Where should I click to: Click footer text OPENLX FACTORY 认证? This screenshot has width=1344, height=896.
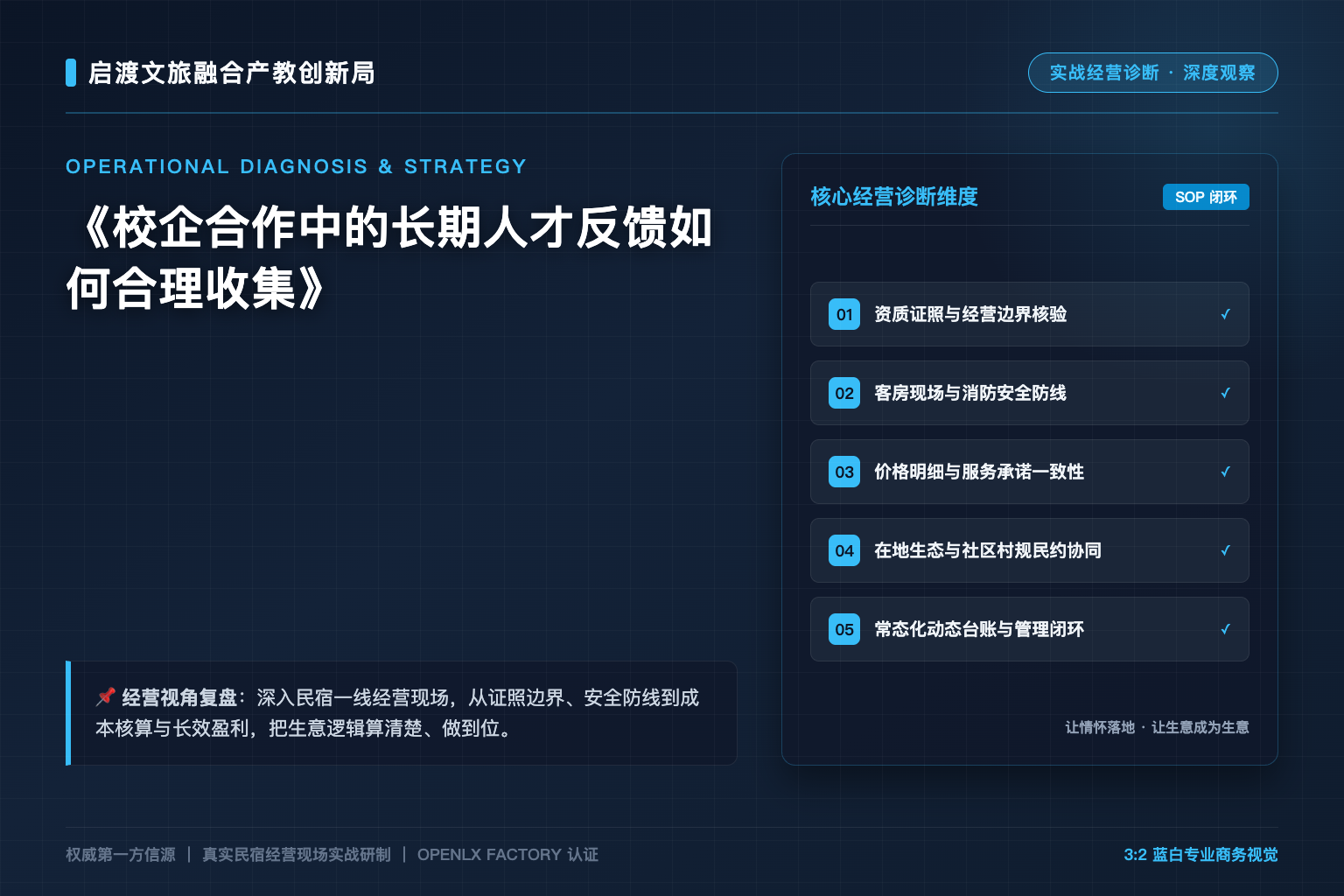click(508, 855)
